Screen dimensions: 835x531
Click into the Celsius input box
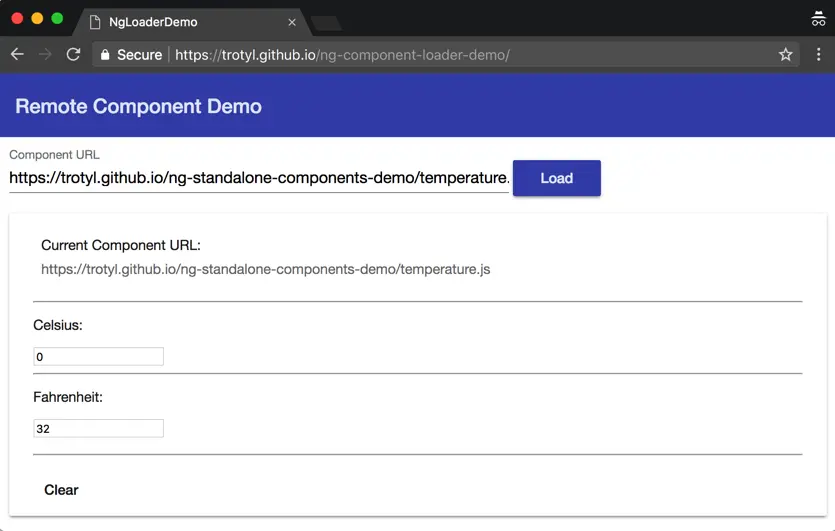coord(98,357)
